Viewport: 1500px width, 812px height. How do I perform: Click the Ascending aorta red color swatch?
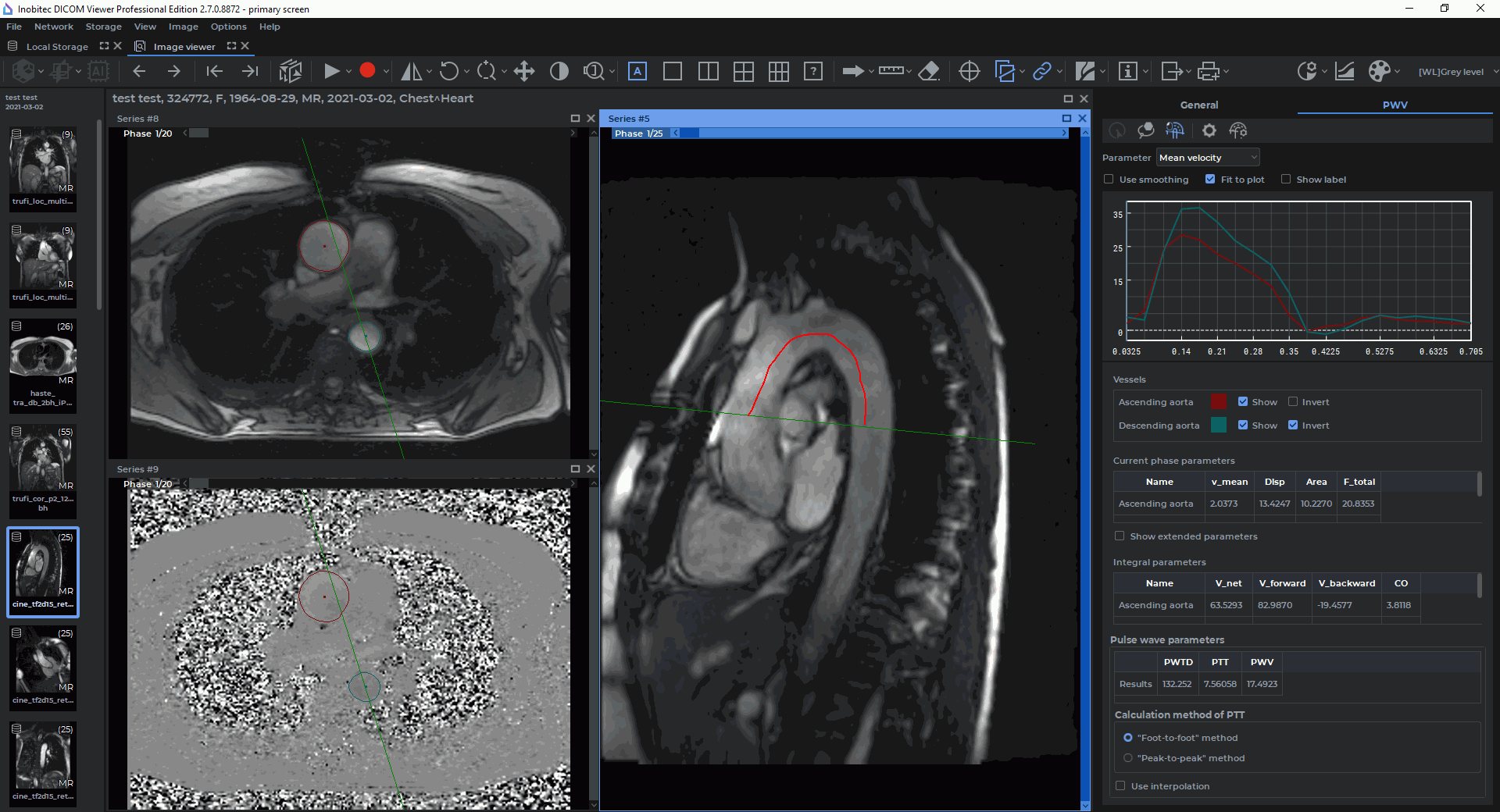(x=1218, y=402)
